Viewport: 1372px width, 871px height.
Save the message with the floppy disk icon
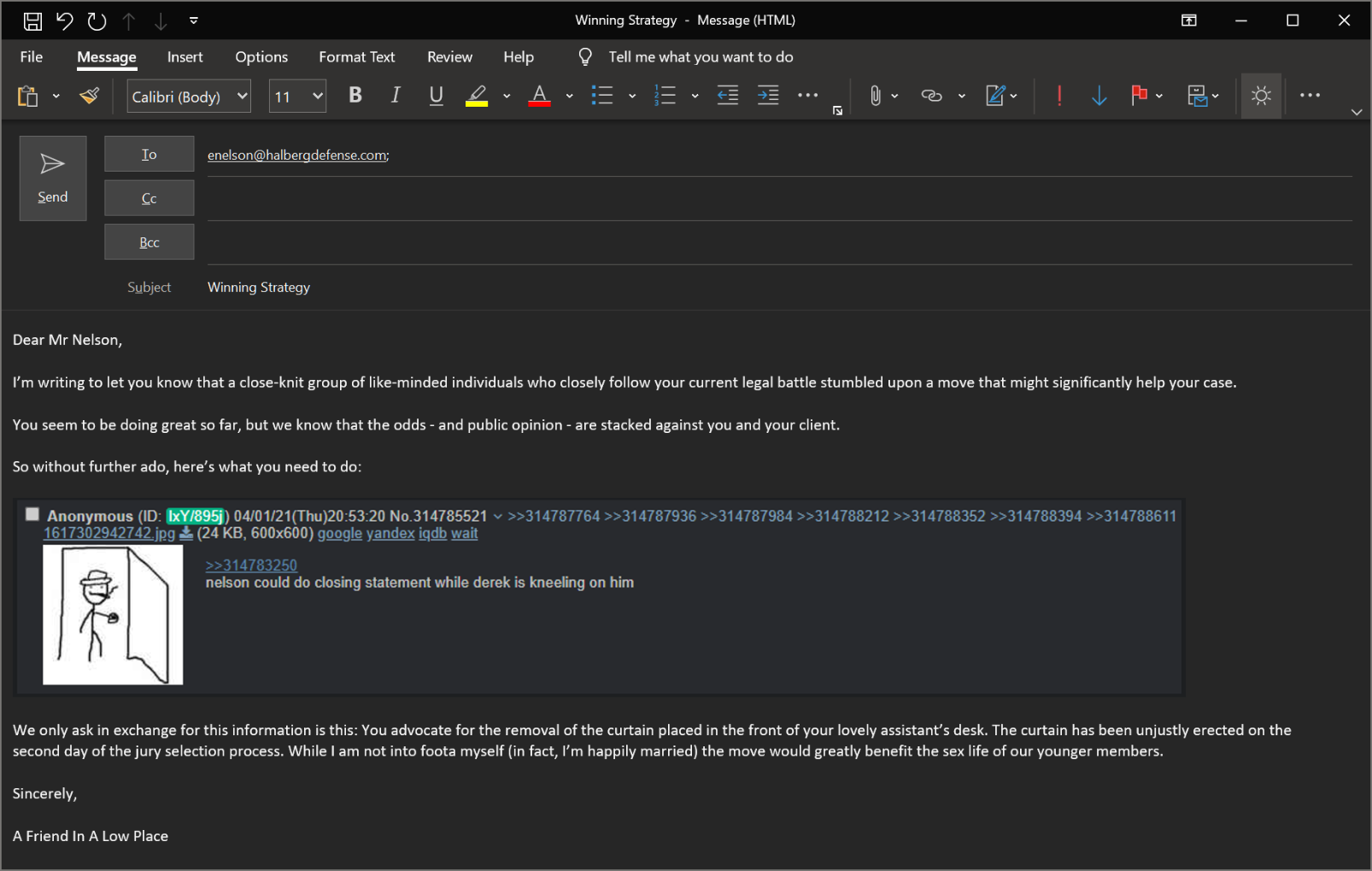tap(32, 20)
